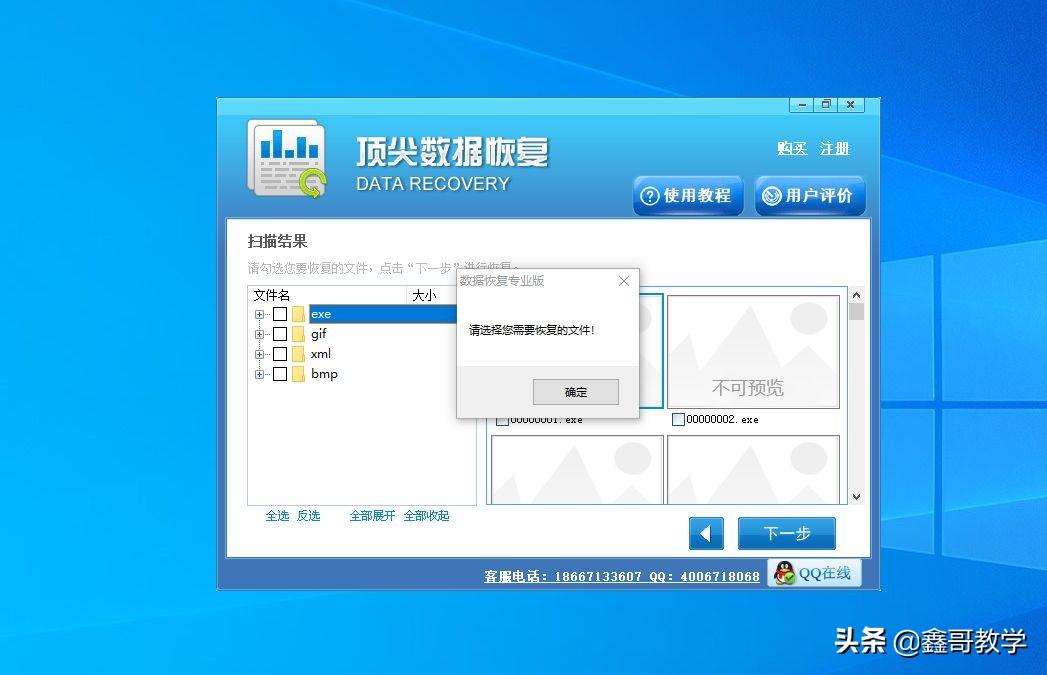Click the customer service phone and QQ link

622,576
